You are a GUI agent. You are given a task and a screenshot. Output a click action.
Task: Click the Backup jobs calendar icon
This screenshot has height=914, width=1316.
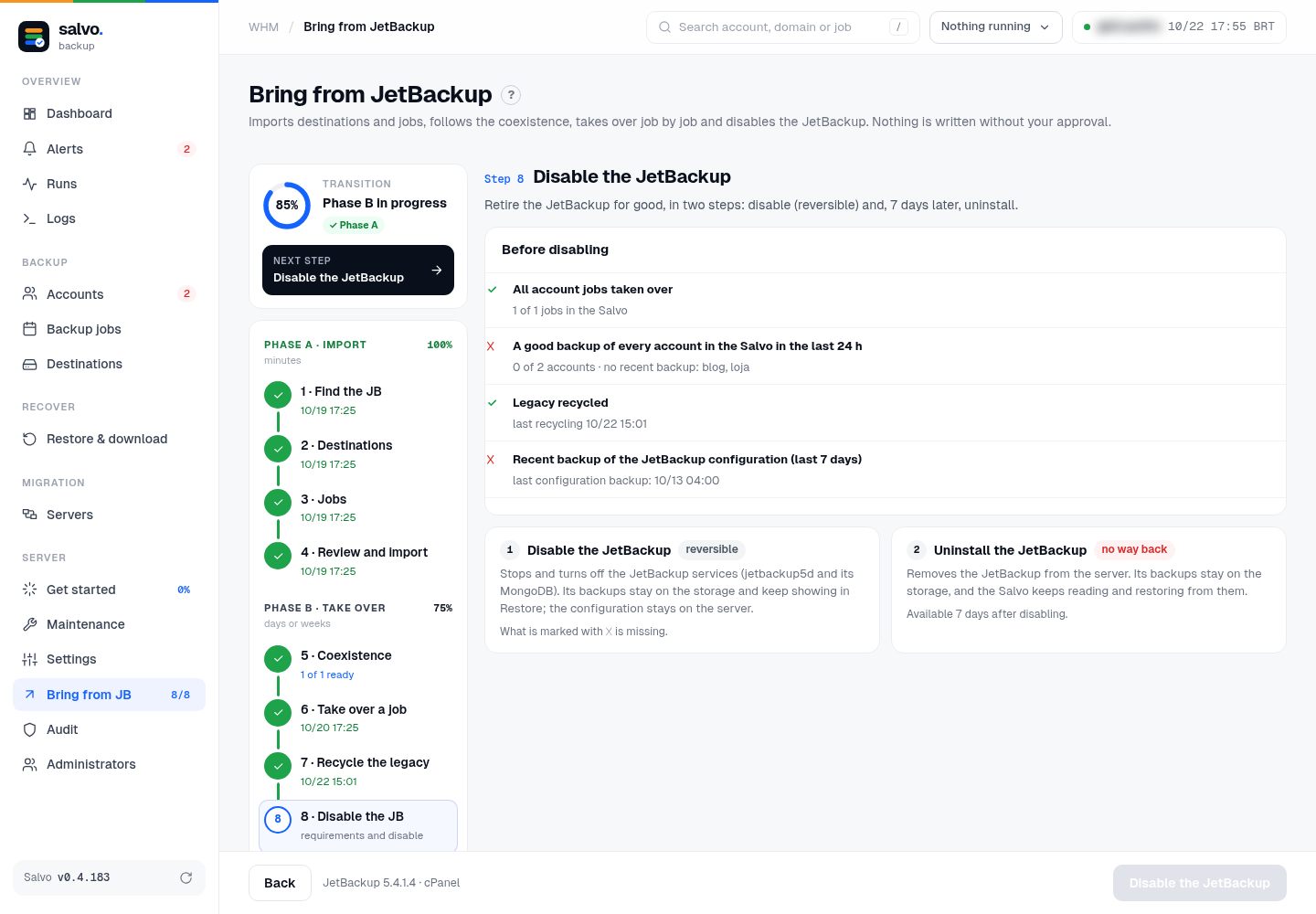pyautogui.click(x=29, y=329)
